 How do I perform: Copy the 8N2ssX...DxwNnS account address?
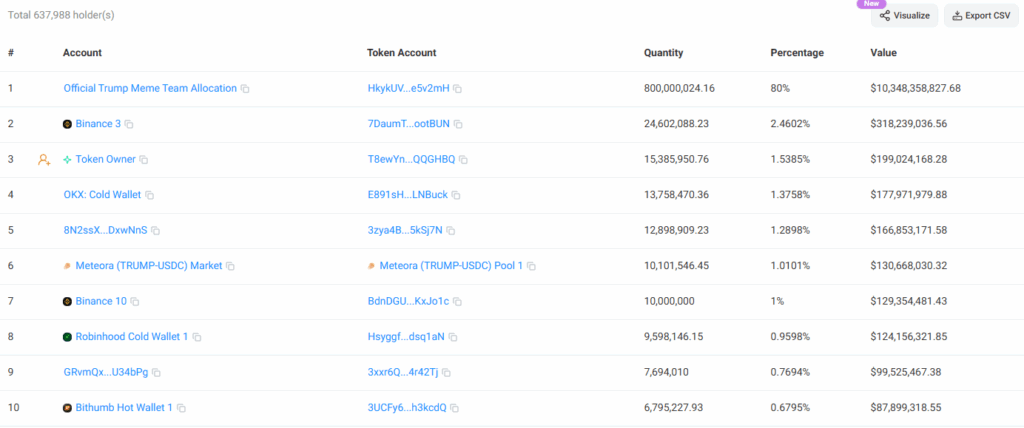(155, 231)
